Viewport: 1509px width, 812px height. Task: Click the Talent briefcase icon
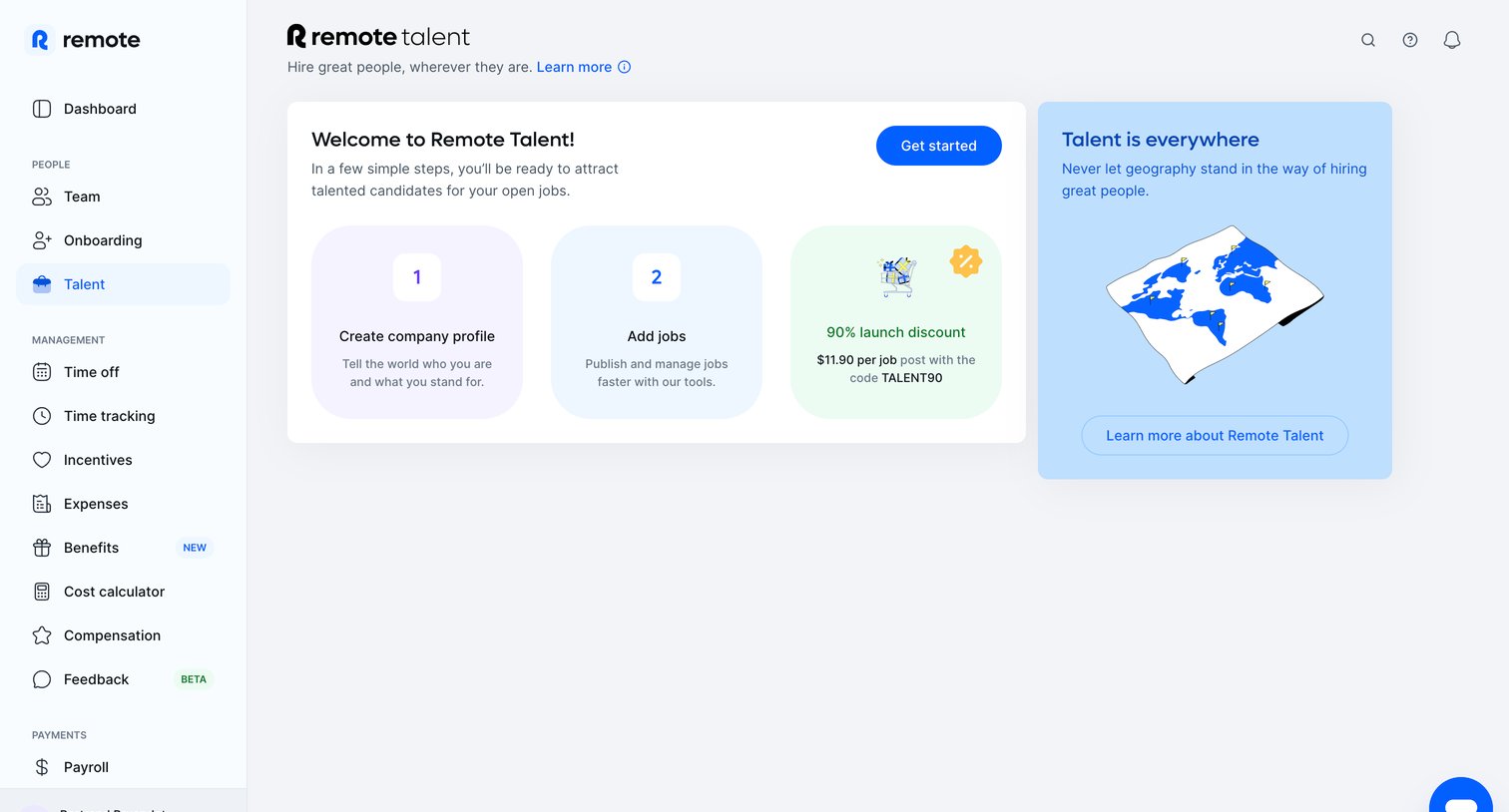pyautogui.click(x=42, y=284)
